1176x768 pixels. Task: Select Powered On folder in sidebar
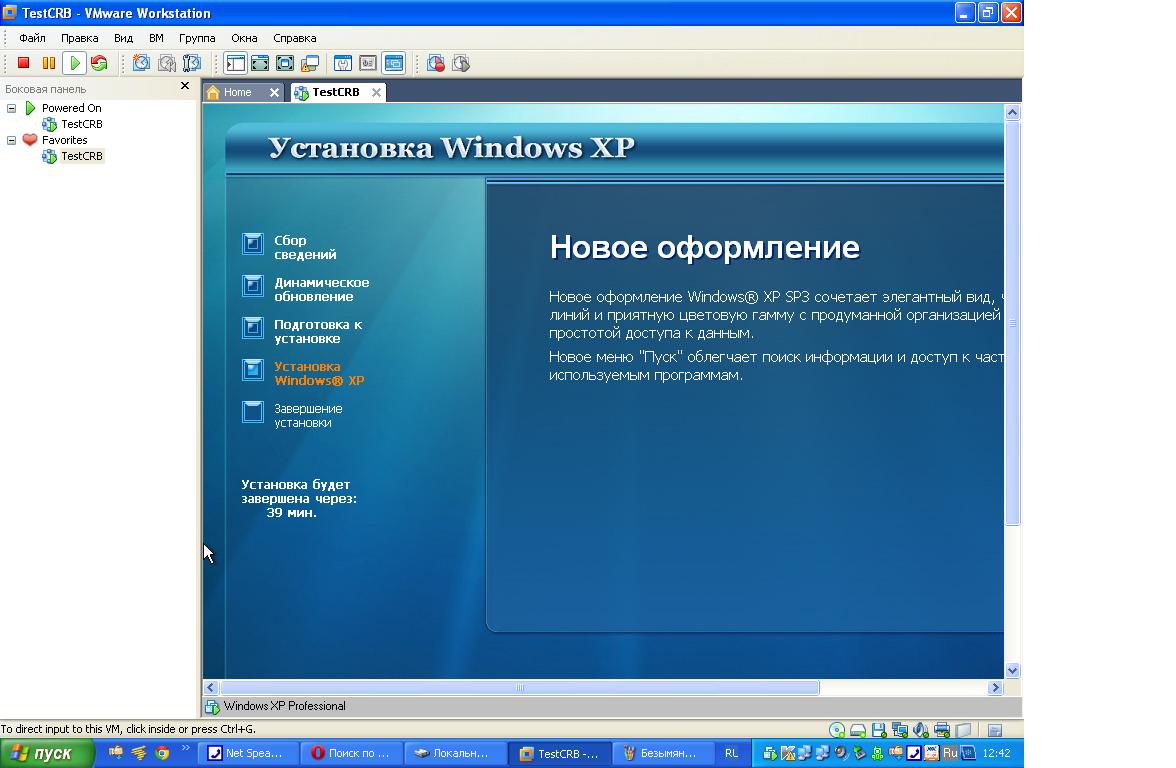click(x=71, y=108)
